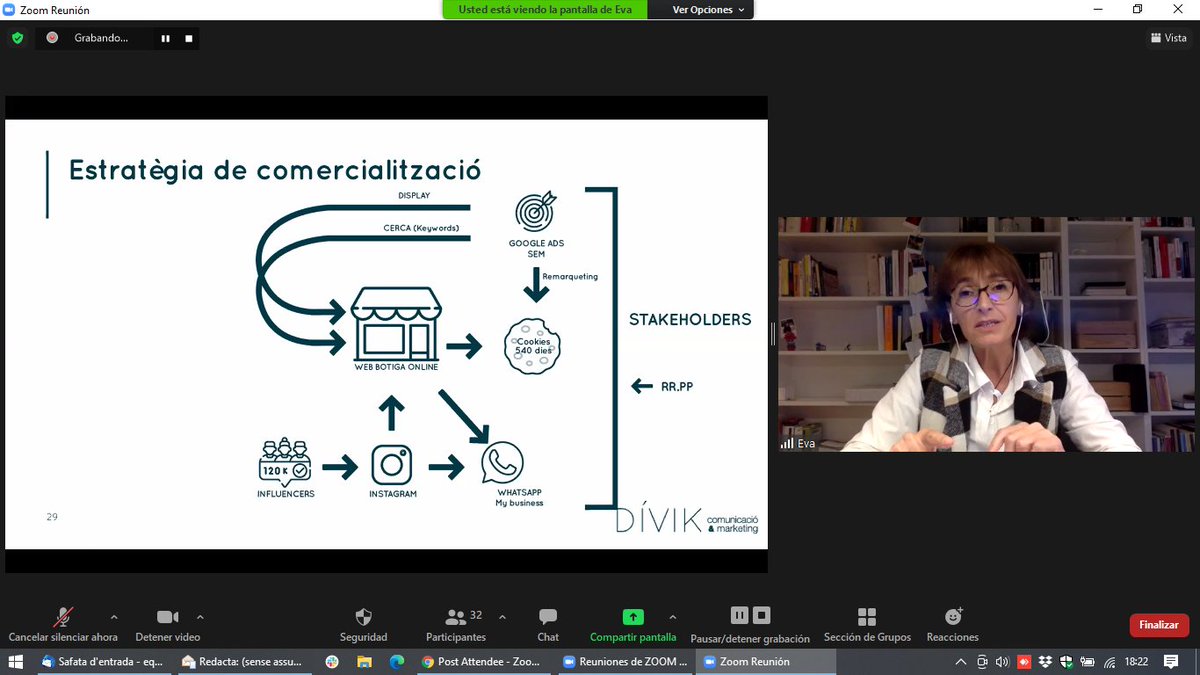Click the green encryption shield icon
Screen dimensions: 1200x675
(17, 38)
